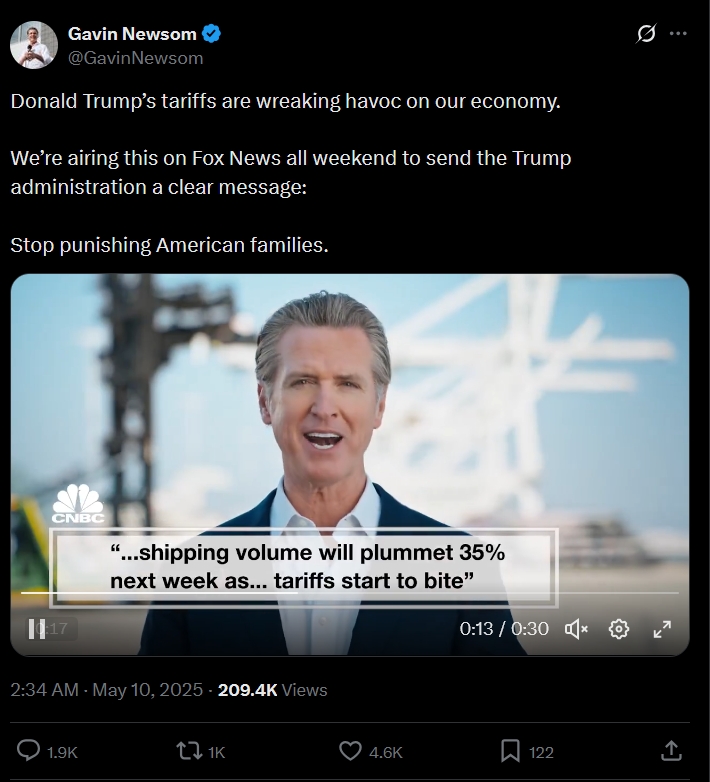Expand the video to fullscreen
The width and height of the screenshot is (710, 782).
(x=662, y=629)
